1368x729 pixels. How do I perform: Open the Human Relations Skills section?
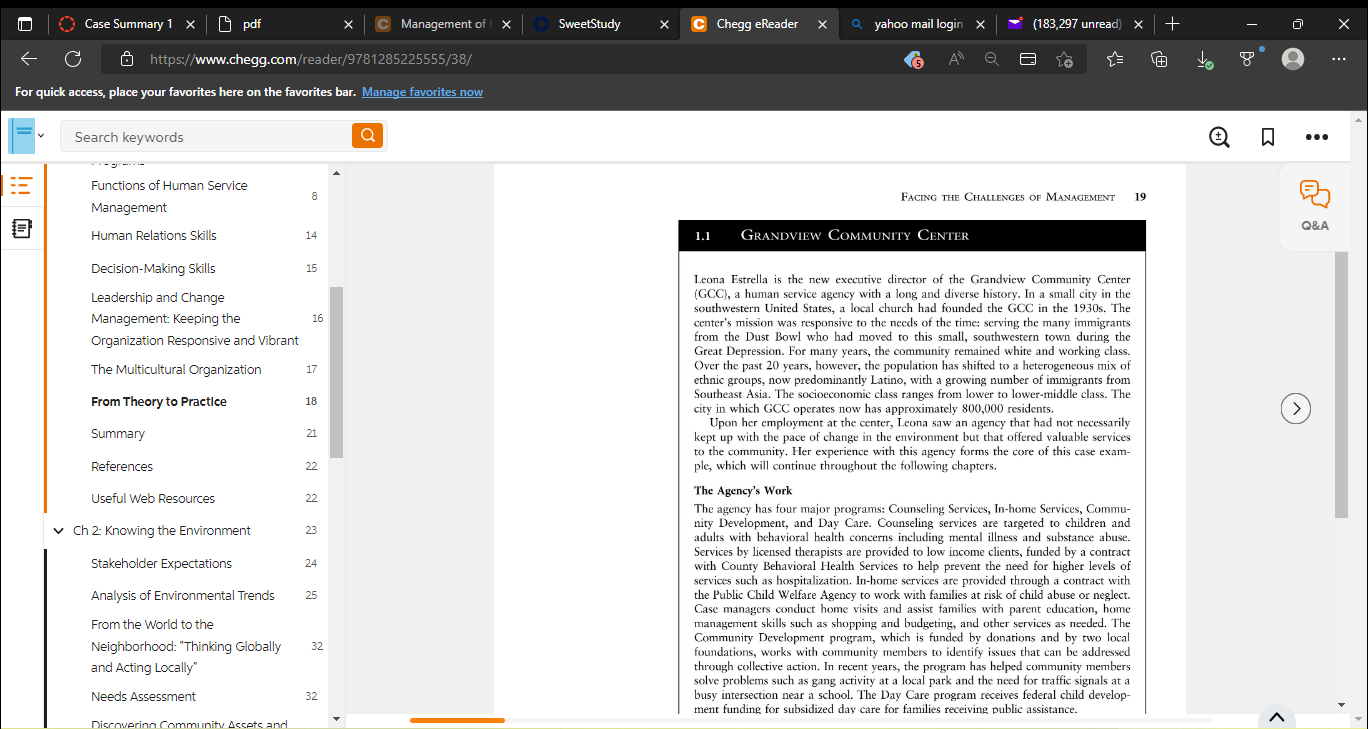[x=154, y=236]
